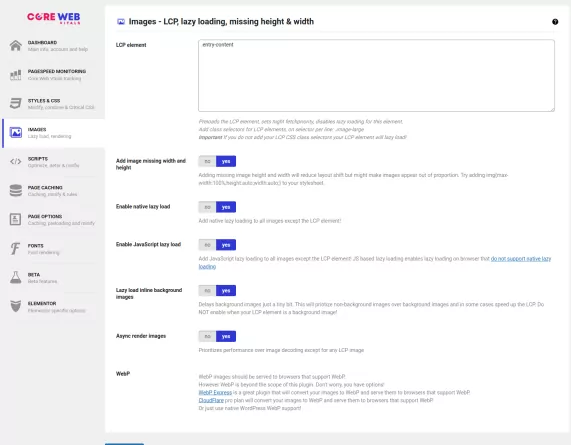Click the Scripts code brackets icon
Image resolution: width=571 pixels, height=445 pixels.
click(16, 161)
